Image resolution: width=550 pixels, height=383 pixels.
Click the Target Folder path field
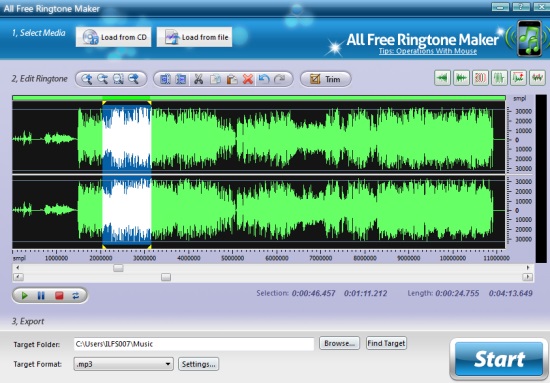pos(194,344)
